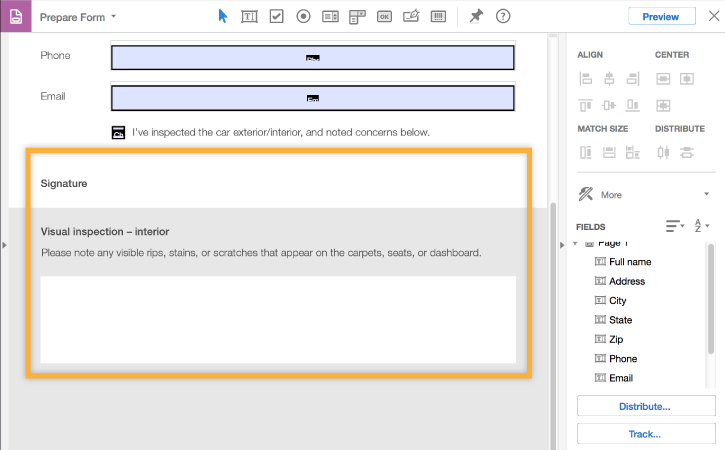
Task: Expand the More options arrow
Action: pyautogui.click(x=707, y=194)
